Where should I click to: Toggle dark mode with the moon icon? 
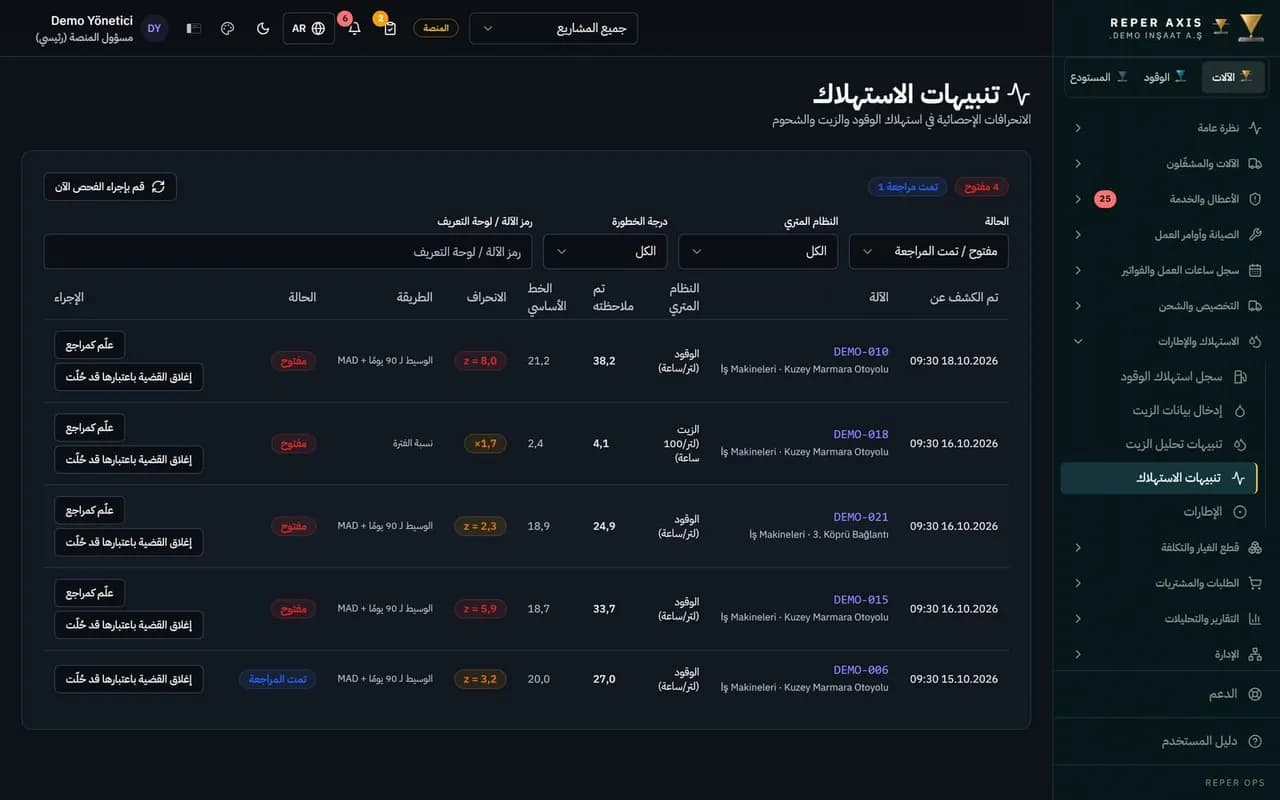click(263, 28)
